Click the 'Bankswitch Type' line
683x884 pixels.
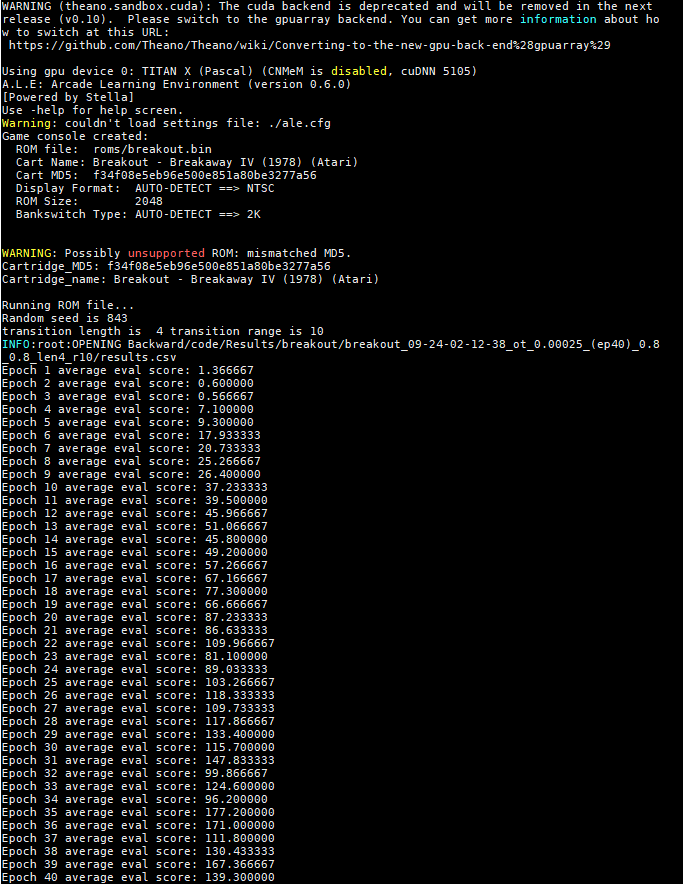coord(138,214)
